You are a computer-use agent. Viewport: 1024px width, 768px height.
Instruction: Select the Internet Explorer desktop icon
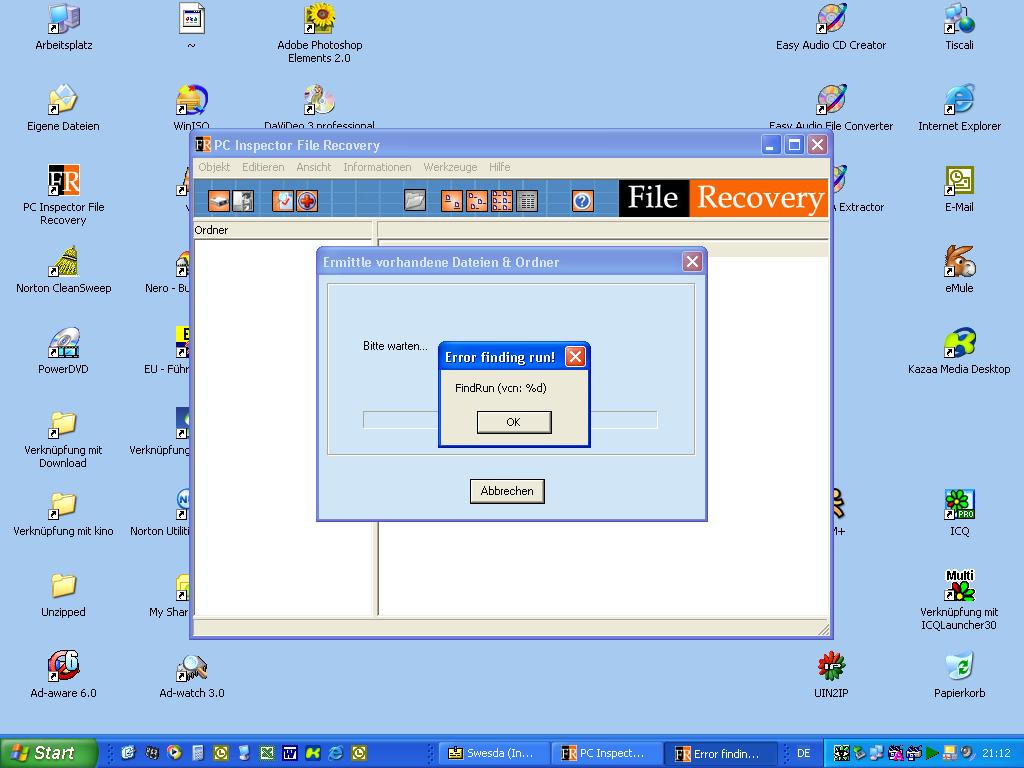point(959,109)
